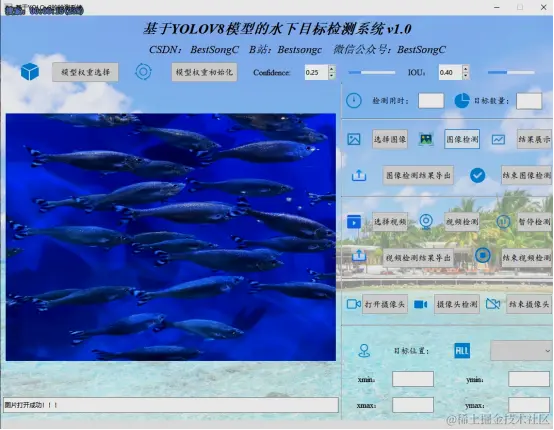554x430 pixels.
Task: Click the blue cube model icon
Action: (x=30, y=72)
